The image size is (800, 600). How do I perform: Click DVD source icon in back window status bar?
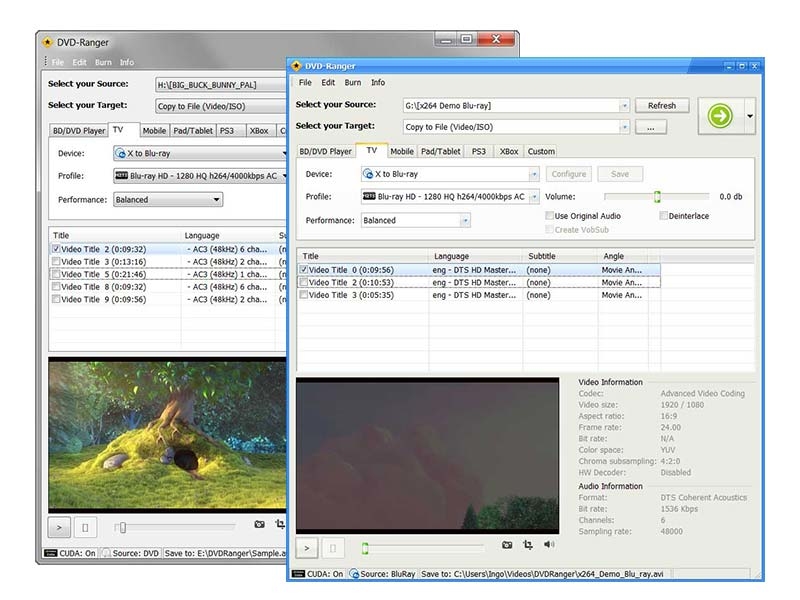point(106,553)
